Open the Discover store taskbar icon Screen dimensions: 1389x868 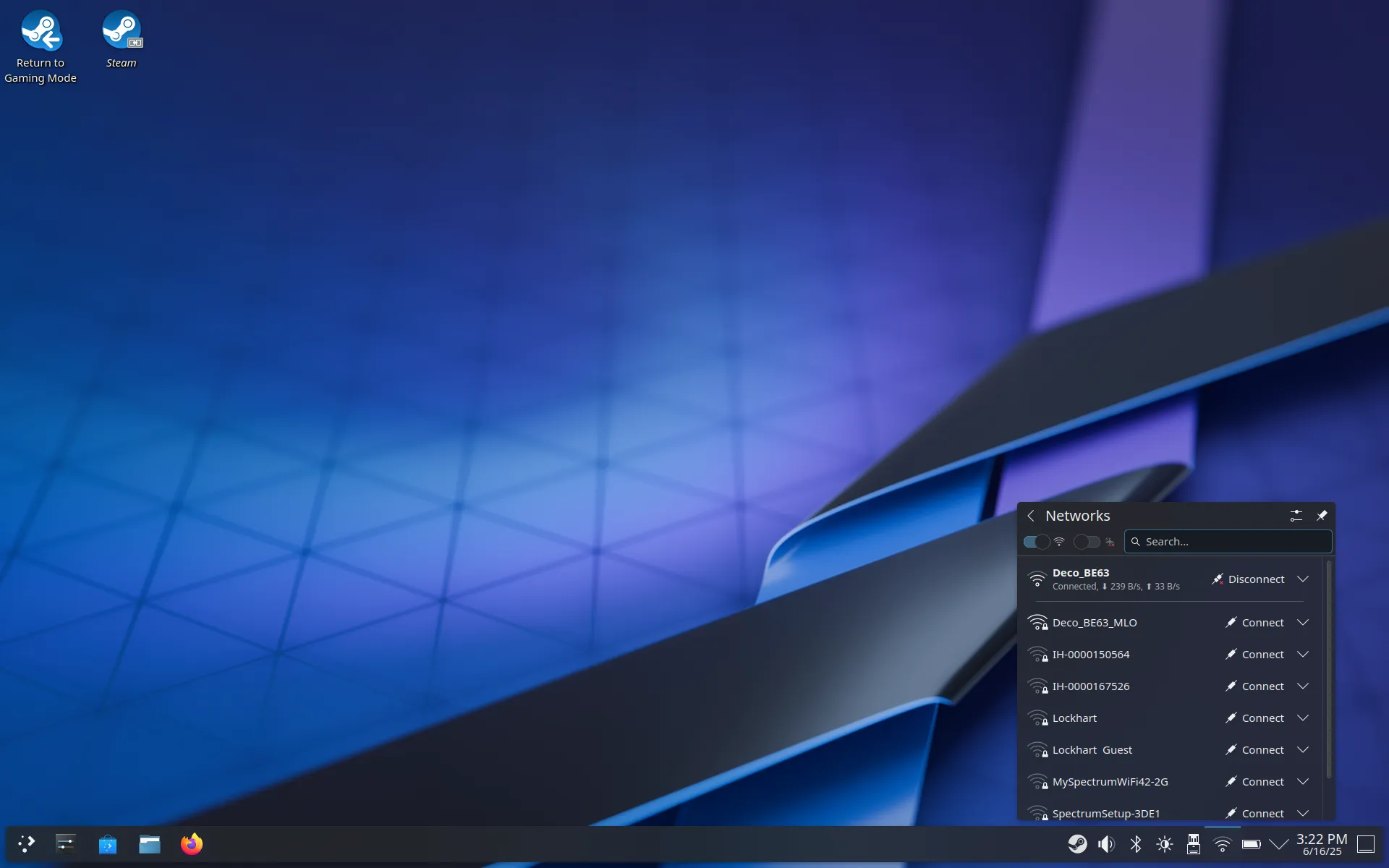click(108, 843)
